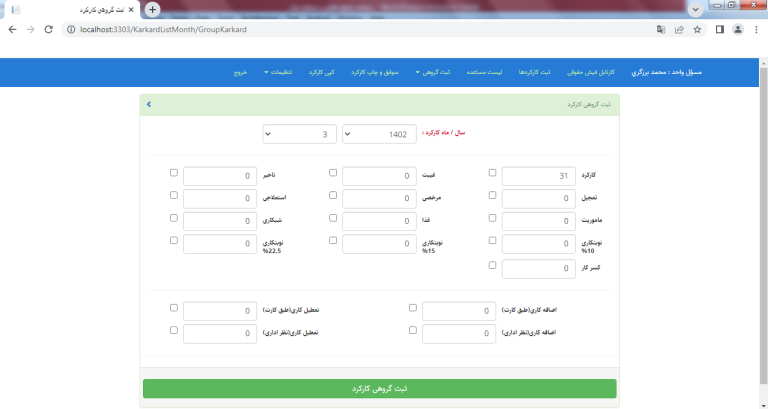Viewport: 768px width, 409px height.
Task: Open a new browser tab with plus icon
Action: coord(152,9)
